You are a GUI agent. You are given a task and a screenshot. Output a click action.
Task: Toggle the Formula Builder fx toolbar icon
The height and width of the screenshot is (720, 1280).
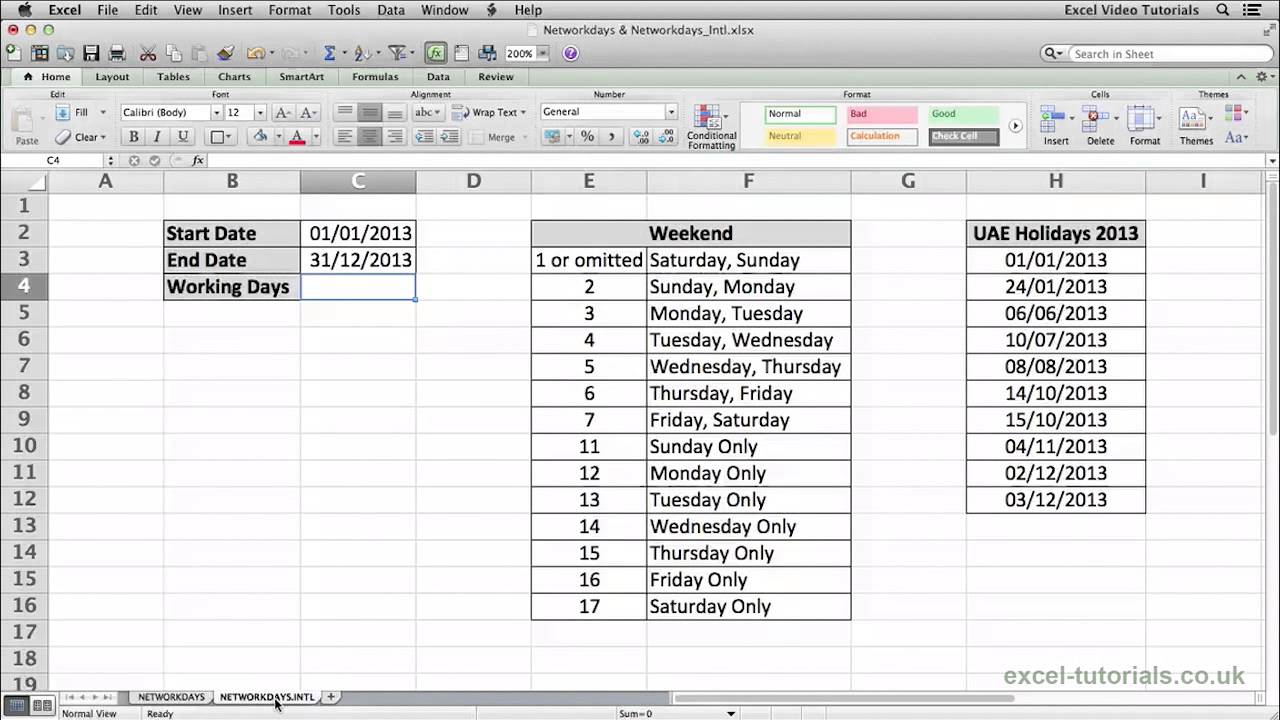point(435,53)
